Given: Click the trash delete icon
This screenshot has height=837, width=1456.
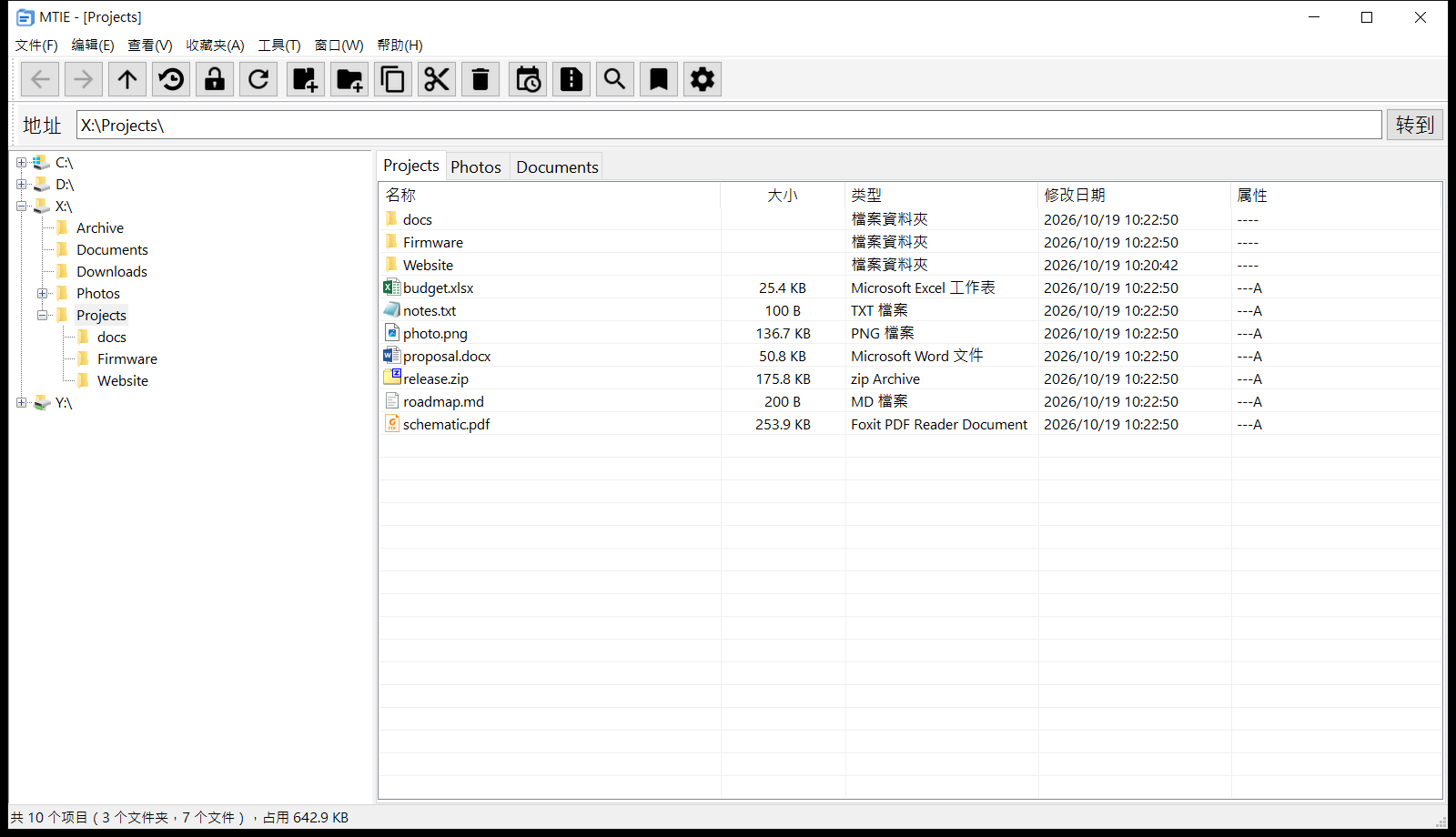Looking at the screenshot, I should (480, 79).
